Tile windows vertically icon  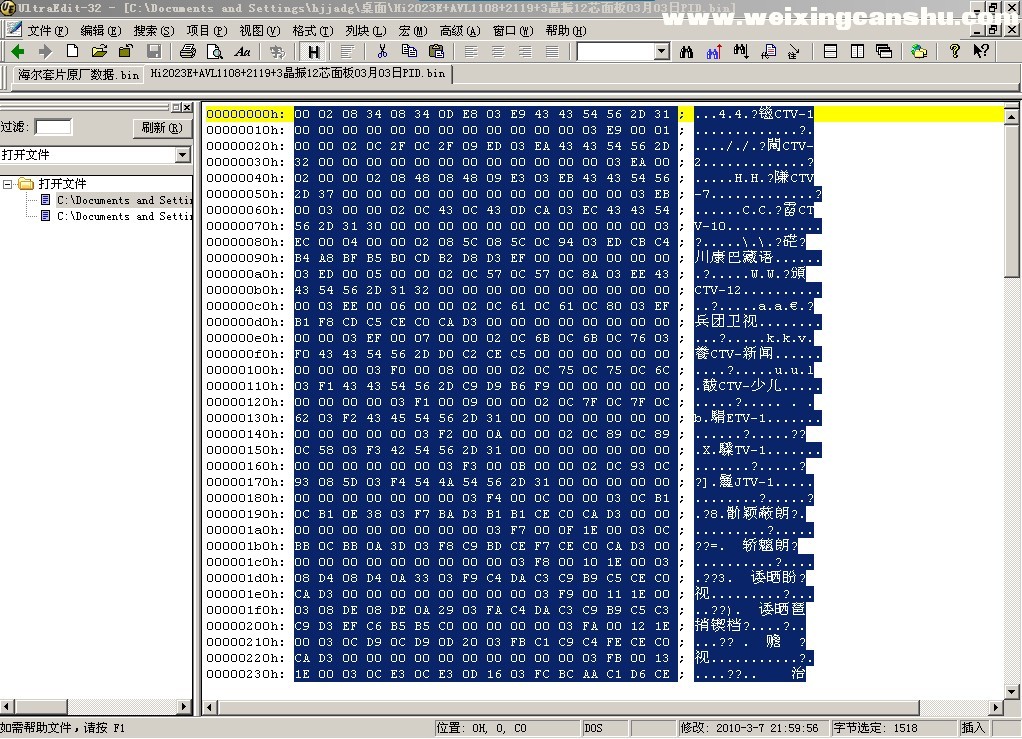857,51
